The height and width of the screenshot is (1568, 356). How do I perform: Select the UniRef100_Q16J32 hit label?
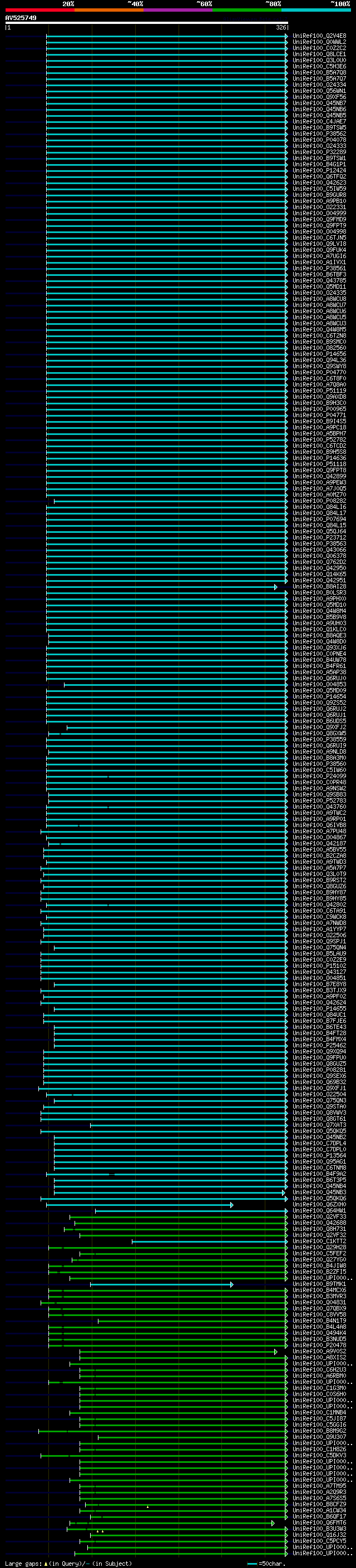click(x=319, y=1535)
